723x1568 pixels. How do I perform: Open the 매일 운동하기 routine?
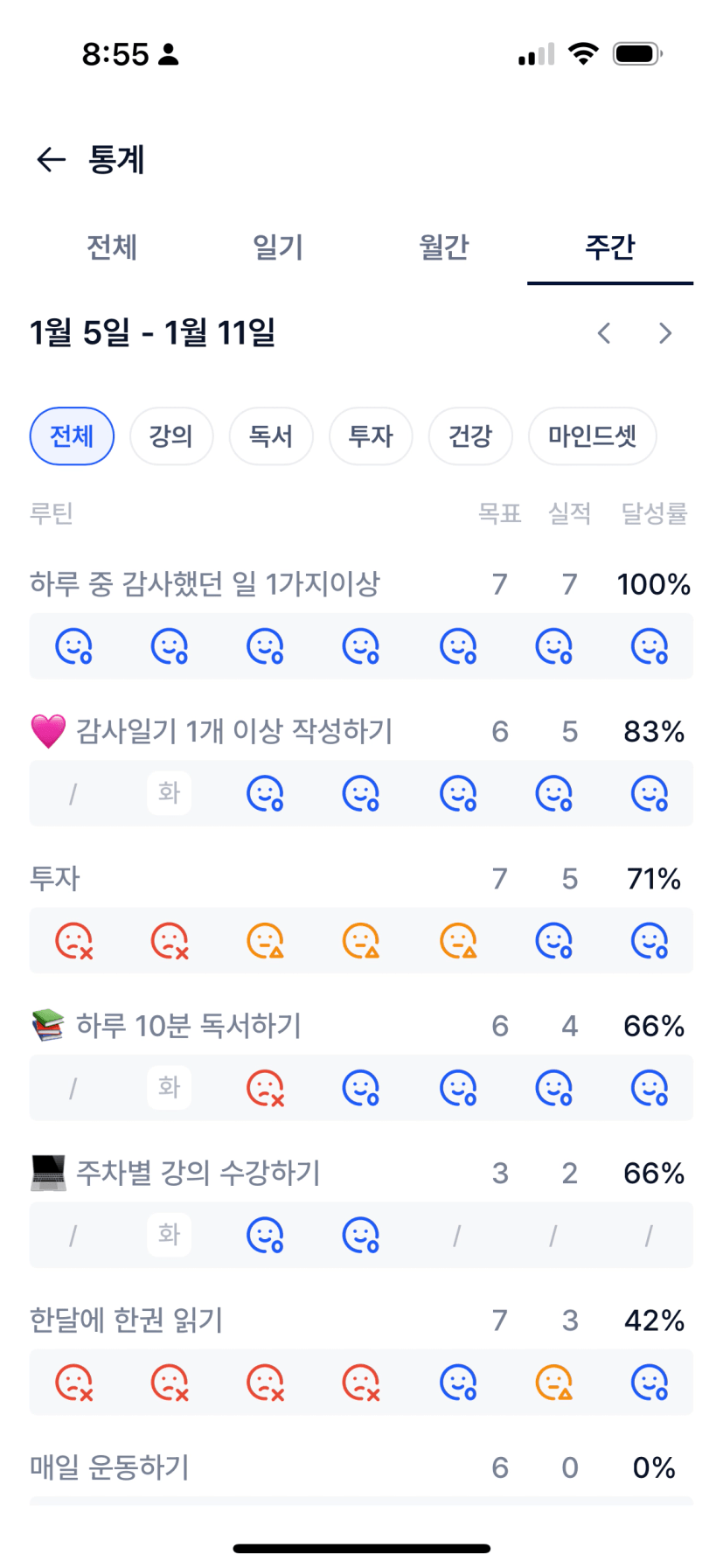pyautogui.click(x=110, y=1467)
